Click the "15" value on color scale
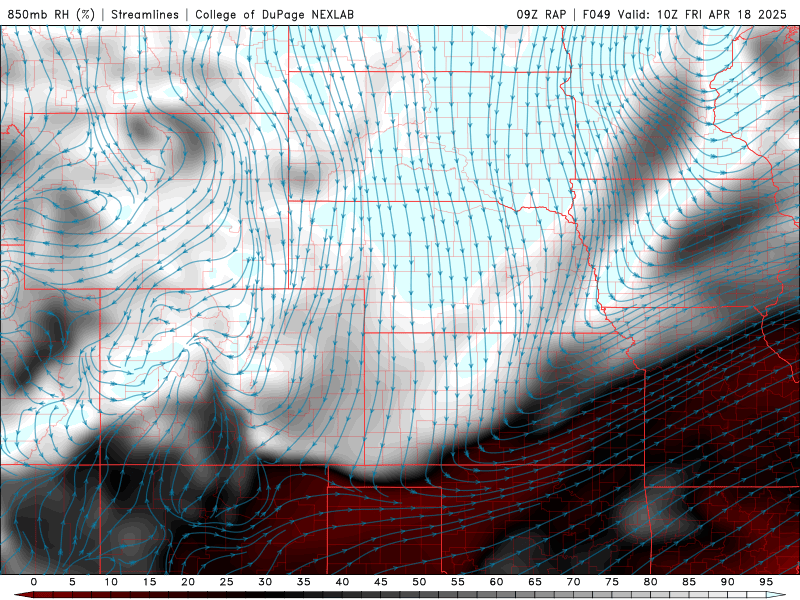The height and width of the screenshot is (600, 800). point(149,582)
